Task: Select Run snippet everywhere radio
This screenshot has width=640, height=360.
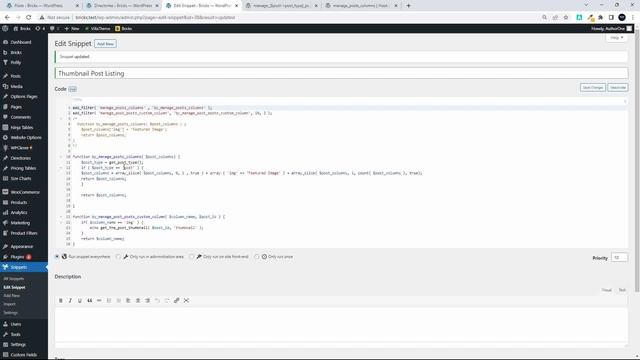Action: (57, 257)
